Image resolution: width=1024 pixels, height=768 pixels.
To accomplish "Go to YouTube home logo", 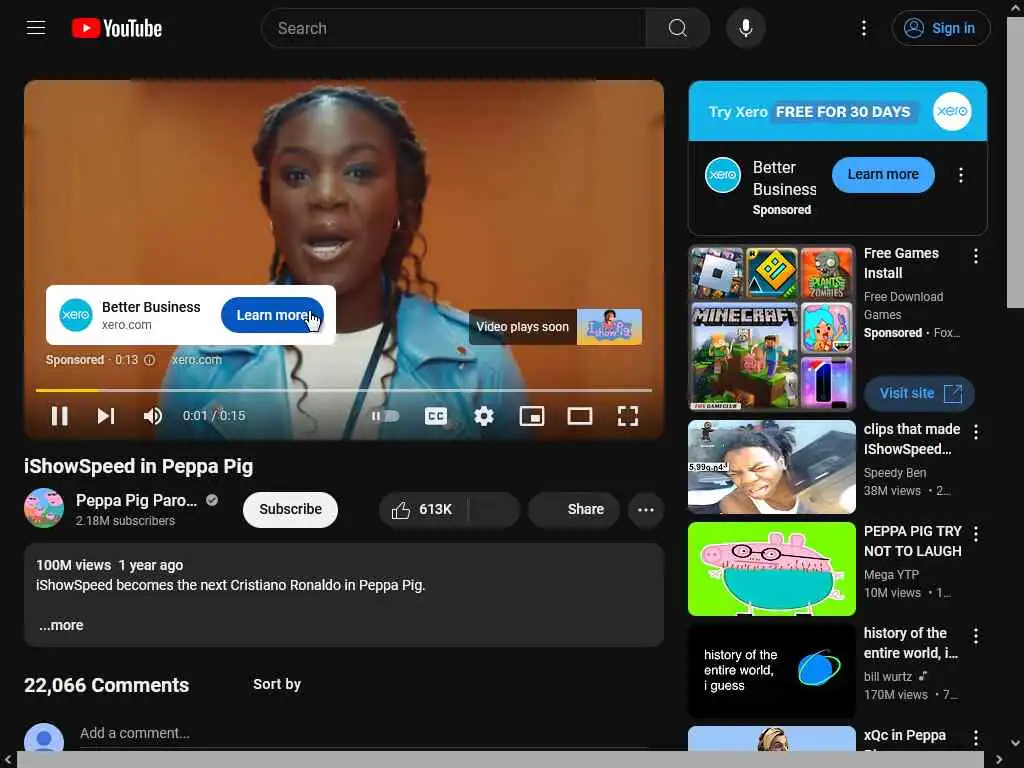I will [117, 28].
